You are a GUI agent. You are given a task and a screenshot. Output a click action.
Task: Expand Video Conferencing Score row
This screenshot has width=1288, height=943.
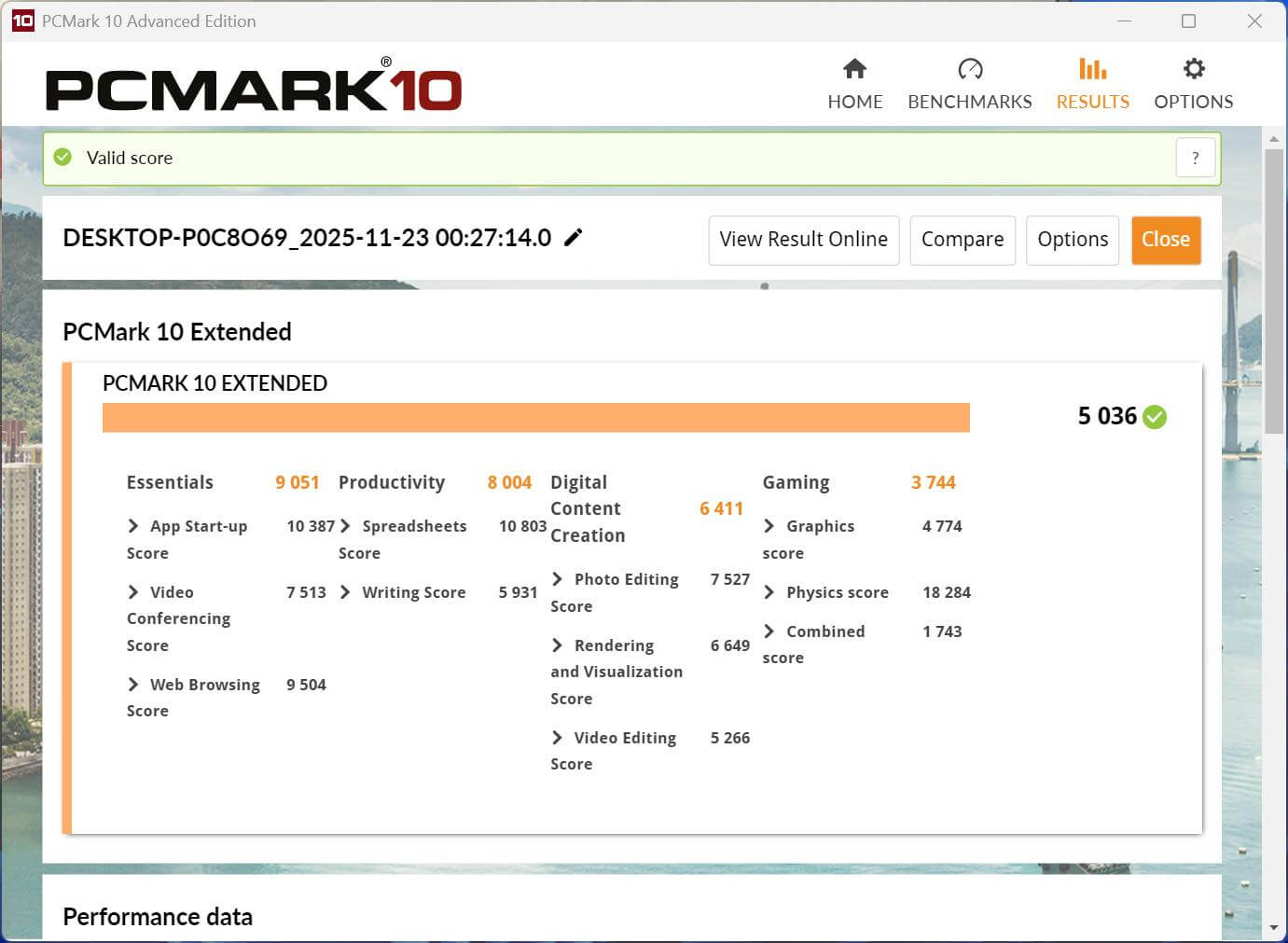[x=133, y=592]
